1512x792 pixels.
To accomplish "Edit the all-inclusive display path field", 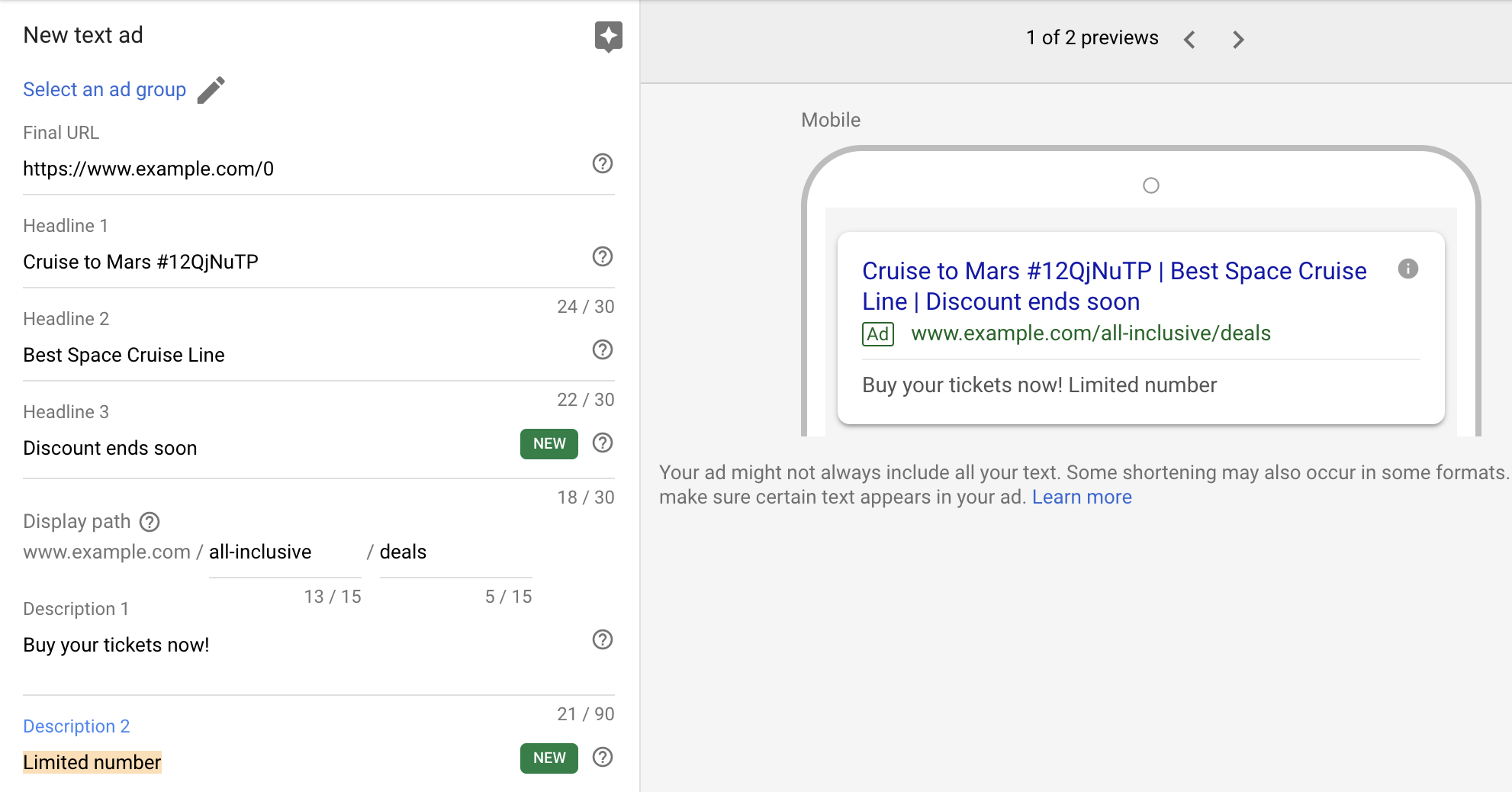I will pyautogui.click(x=284, y=552).
